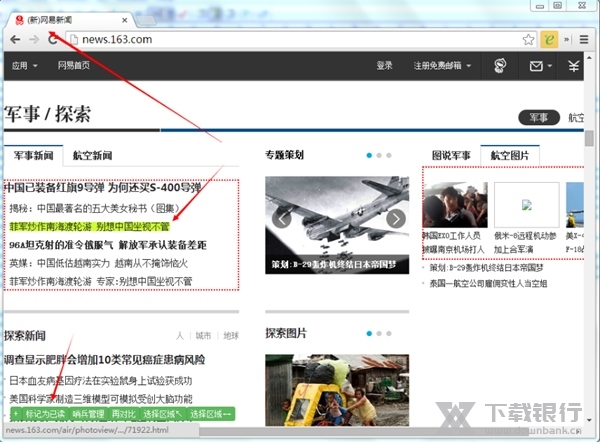
Task: Open the 韩国EXO工作人员 airport thumbnail
Action: (x=455, y=205)
